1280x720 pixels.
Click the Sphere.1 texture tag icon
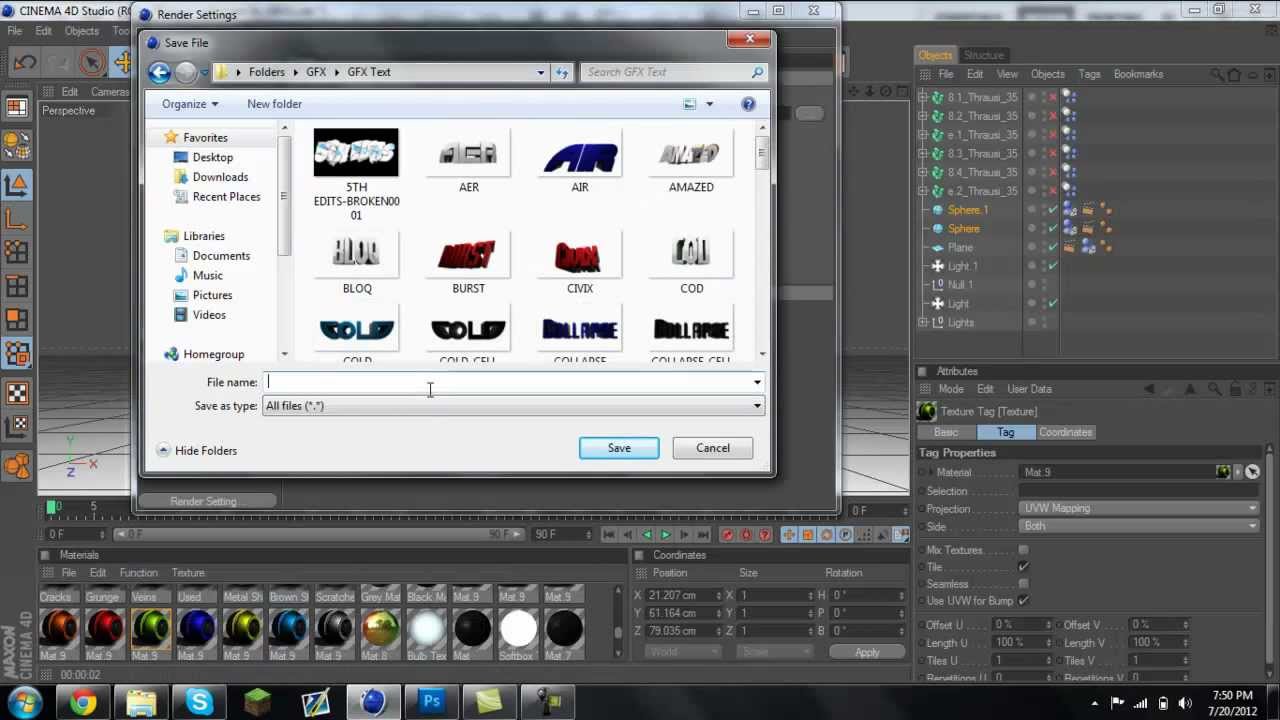pyautogui.click(x=1069, y=210)
